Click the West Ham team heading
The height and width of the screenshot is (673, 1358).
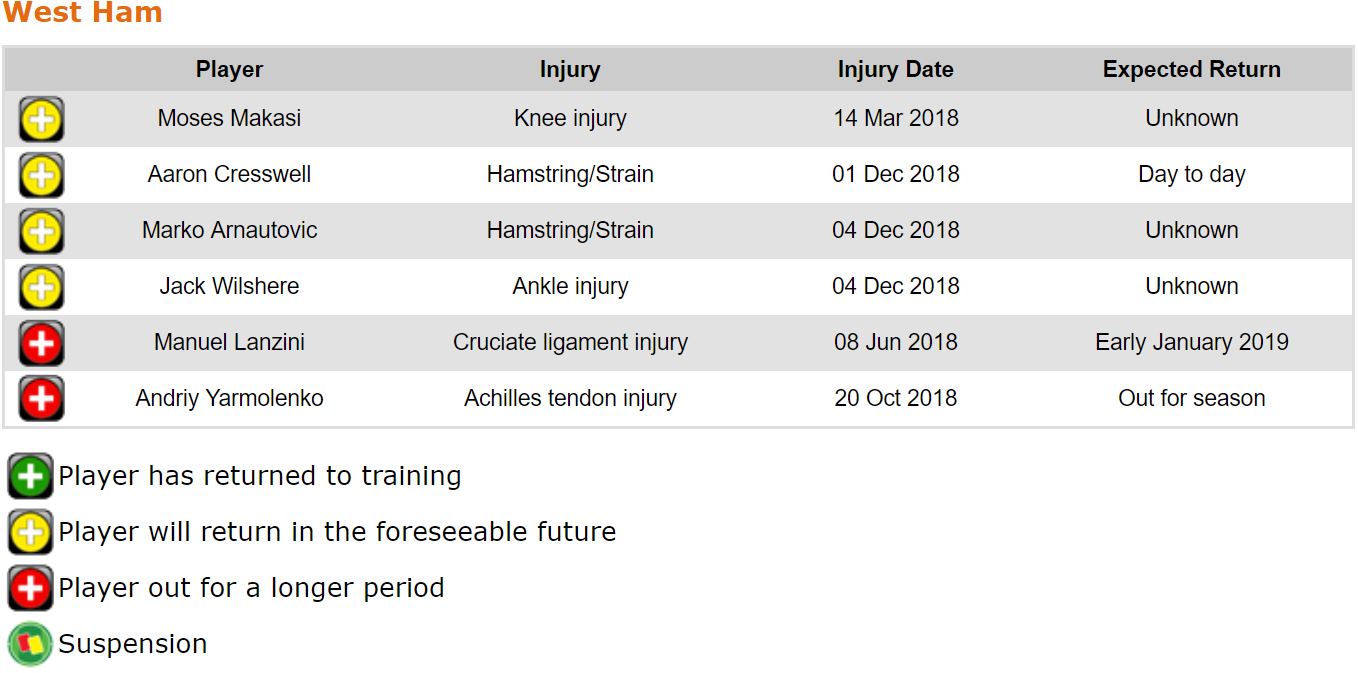coord(82,14)
